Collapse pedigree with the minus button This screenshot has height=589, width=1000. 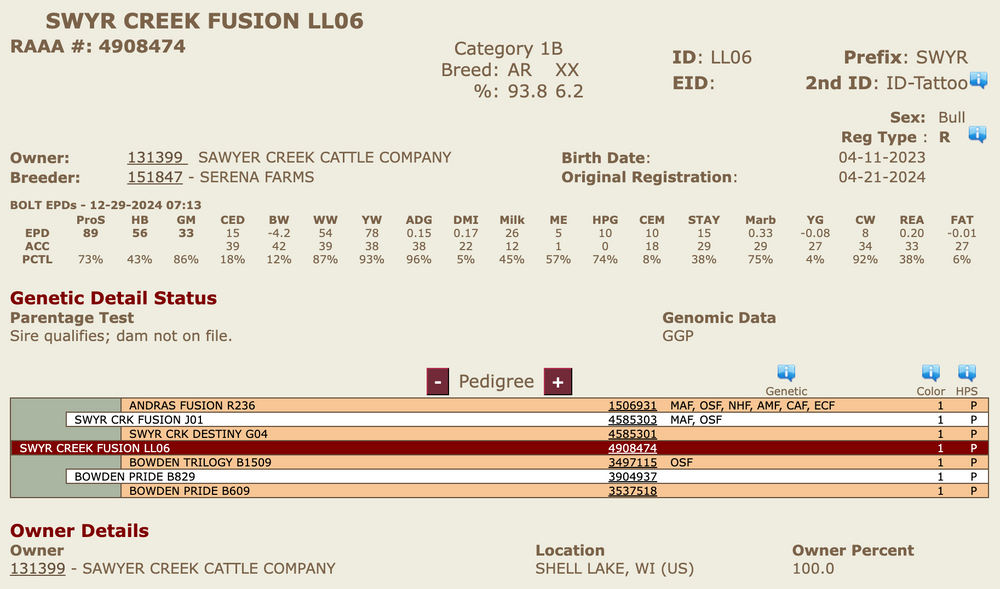click(x=438, y=382)
